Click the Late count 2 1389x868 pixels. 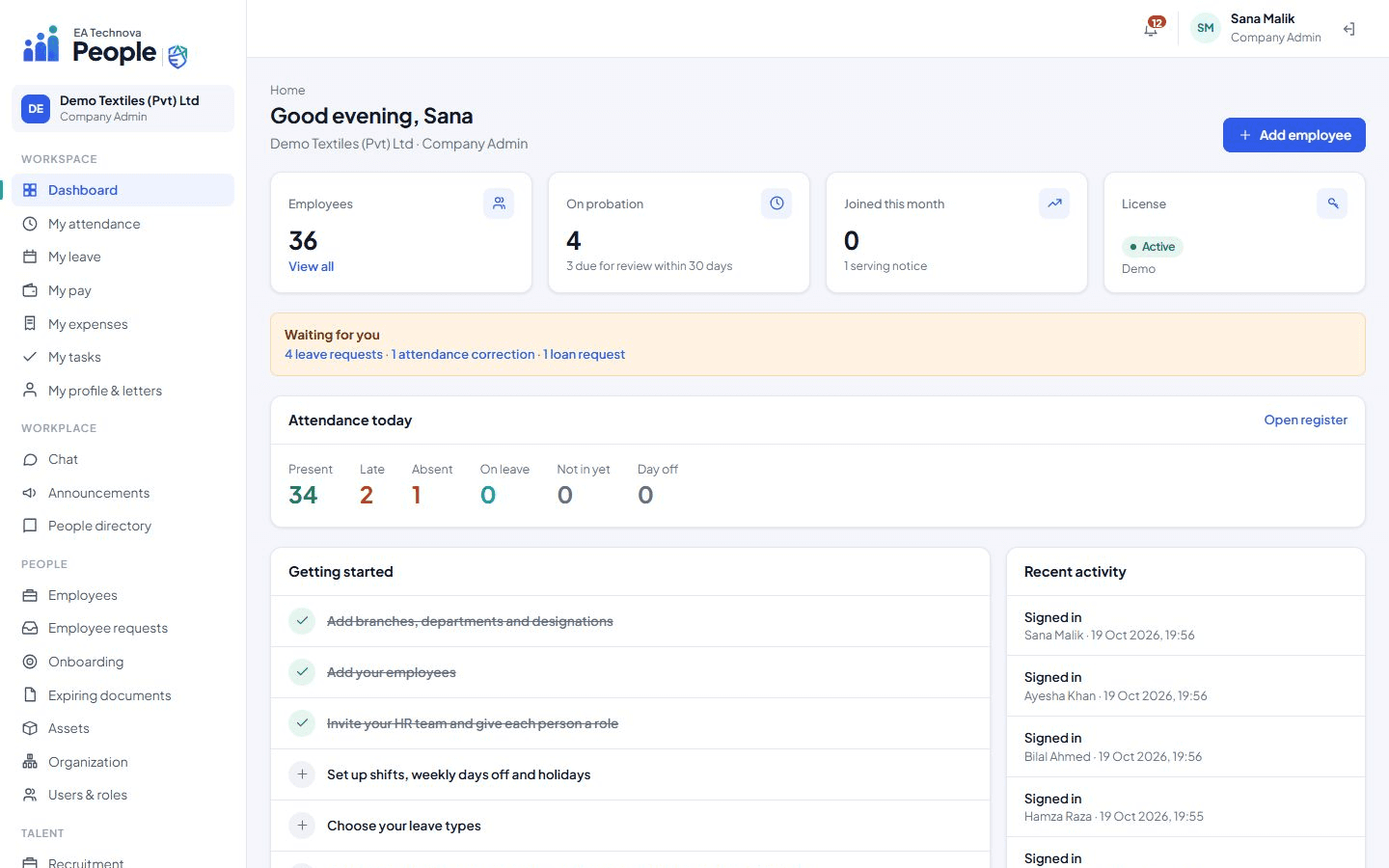pos(367,495)
